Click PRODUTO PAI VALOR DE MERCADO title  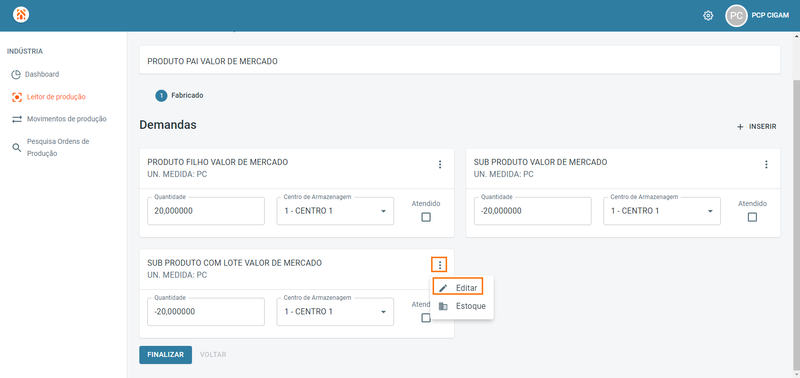point(212,61)
